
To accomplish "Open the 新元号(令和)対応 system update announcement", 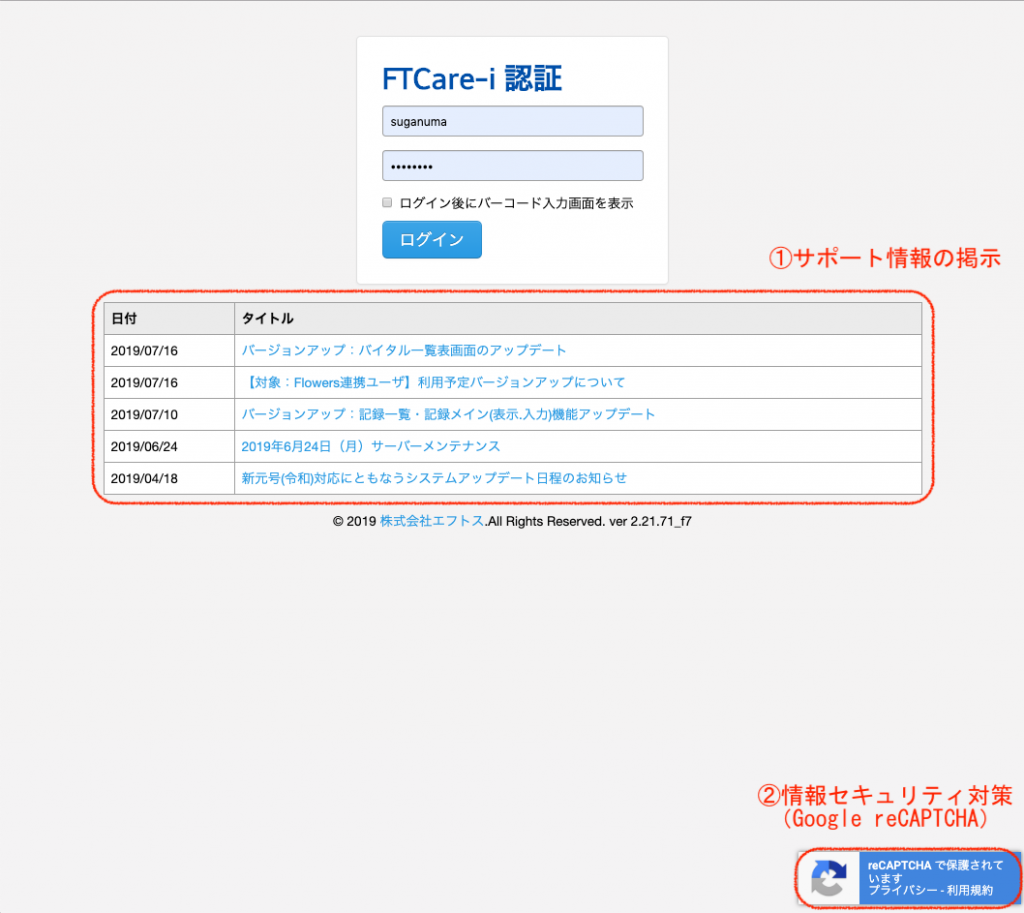I will click(x=432, y=478).
